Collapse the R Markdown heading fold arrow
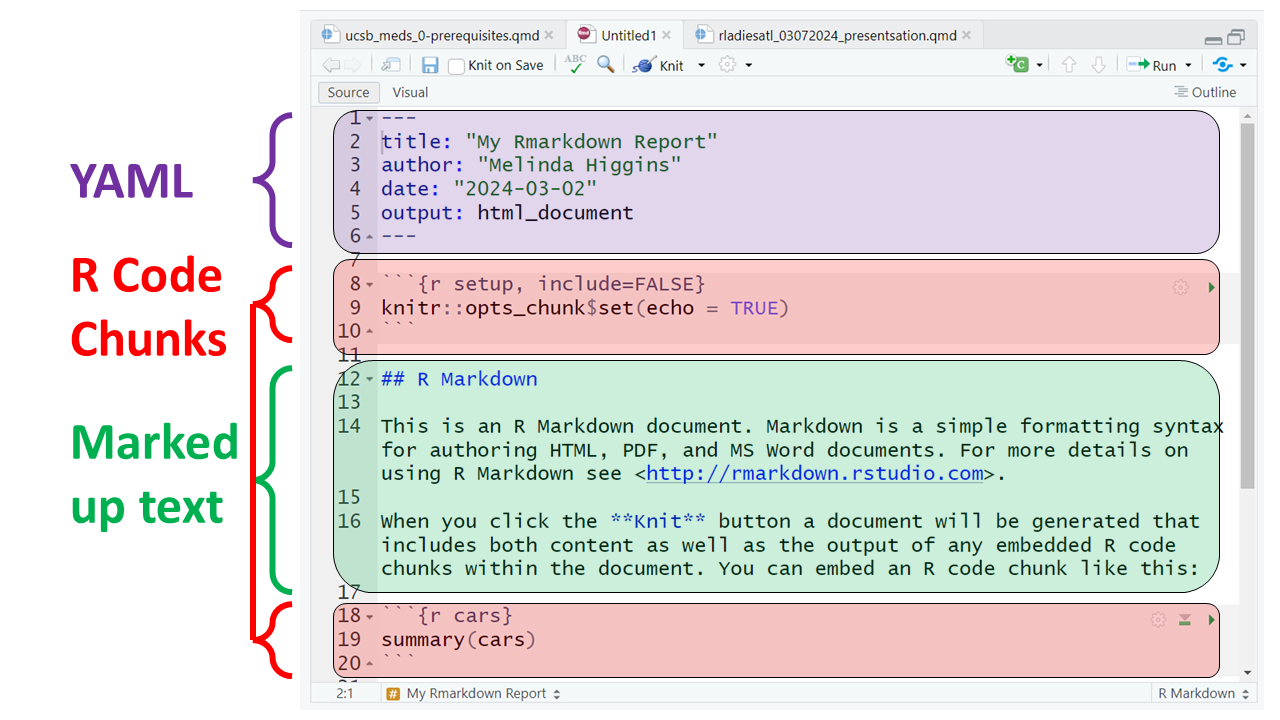Screen dimensions: 1280x720 click(x=370, y=380)
